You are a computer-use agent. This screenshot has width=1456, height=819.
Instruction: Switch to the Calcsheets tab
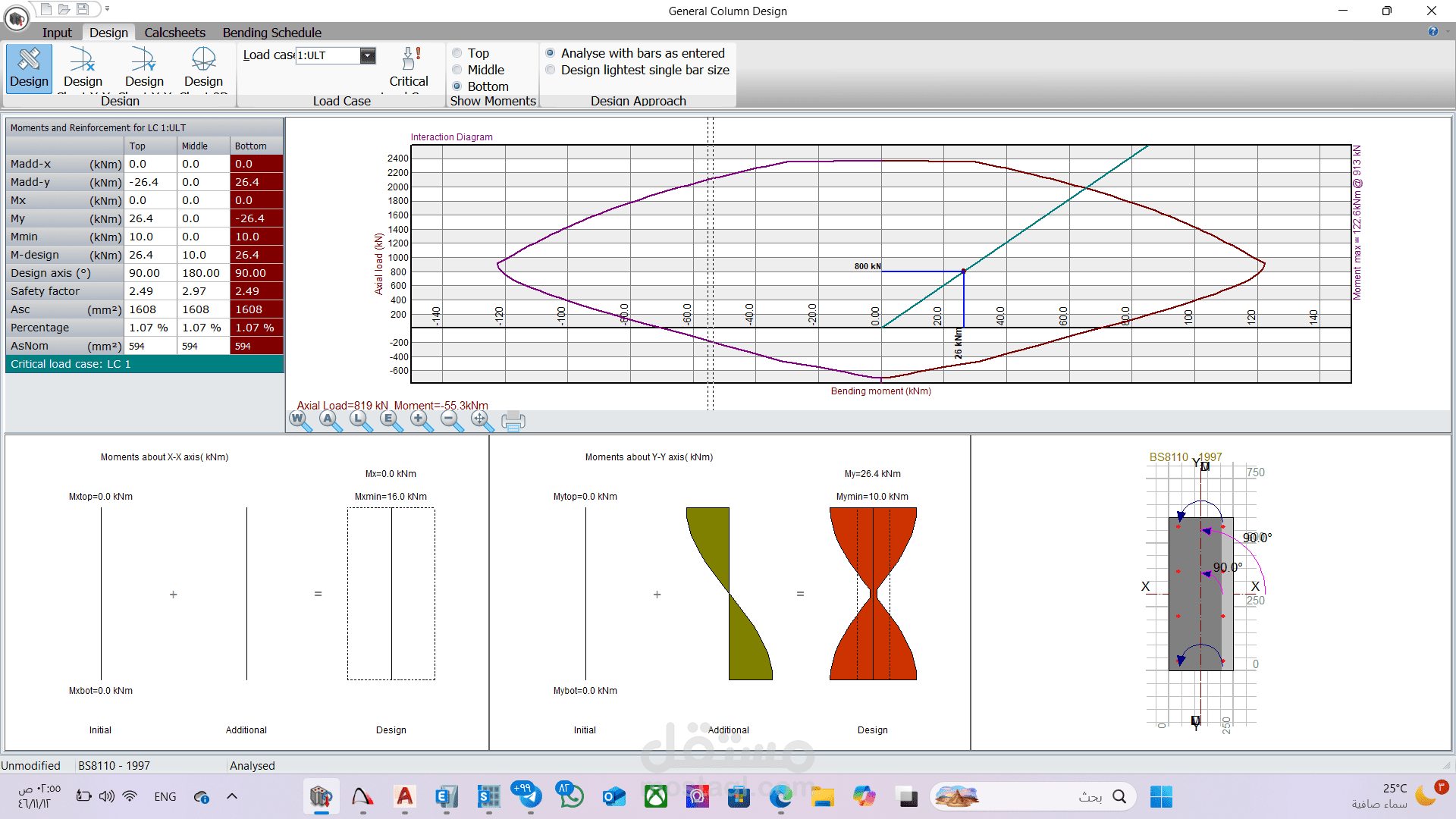174,33
